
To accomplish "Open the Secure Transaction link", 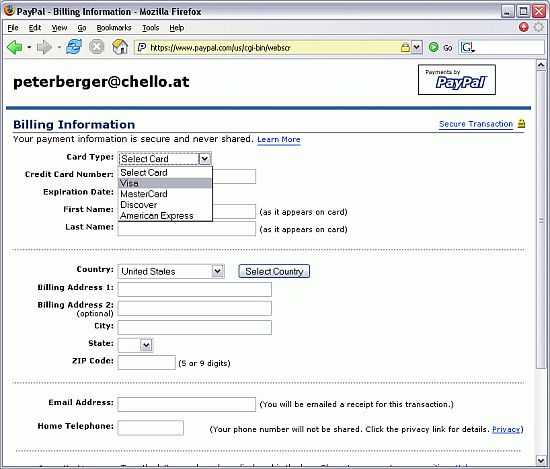I will click(x=476, y=124).
